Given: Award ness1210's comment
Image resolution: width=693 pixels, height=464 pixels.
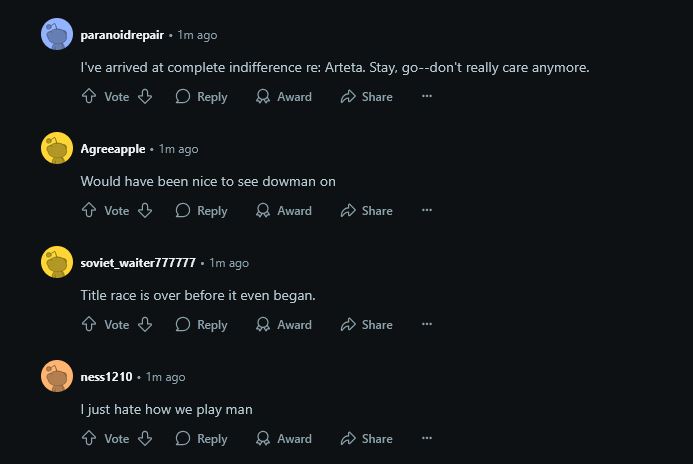Looking at the screenshot, I should [284, 438].
